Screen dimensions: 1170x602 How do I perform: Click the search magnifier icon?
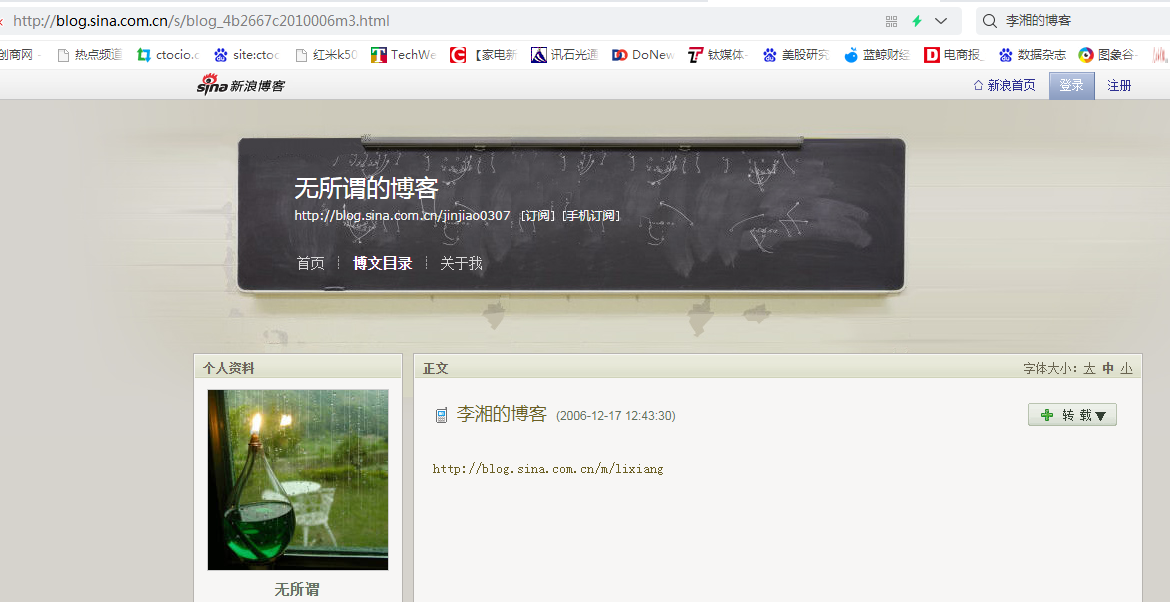[x=989, y=21]
